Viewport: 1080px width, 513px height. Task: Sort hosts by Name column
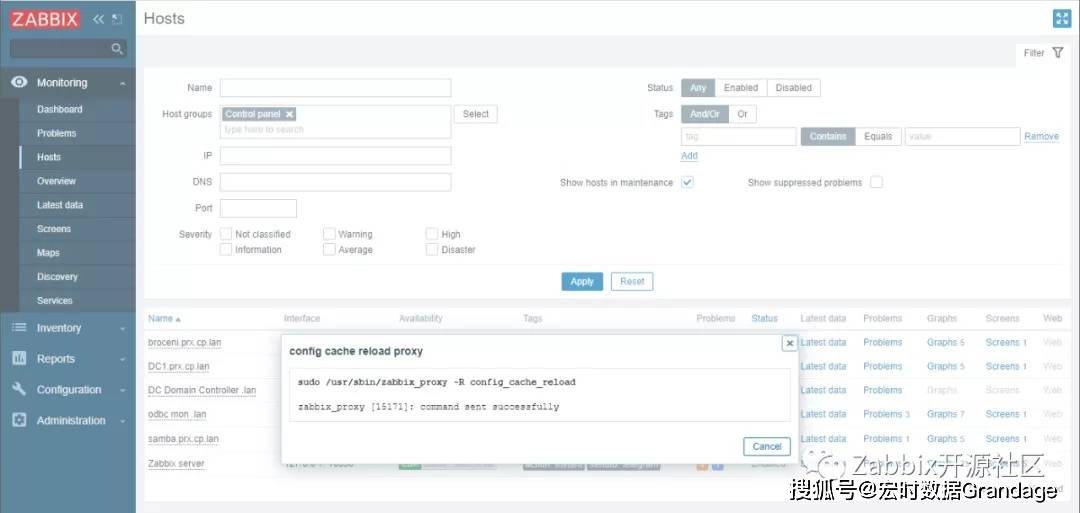(164, 319)
